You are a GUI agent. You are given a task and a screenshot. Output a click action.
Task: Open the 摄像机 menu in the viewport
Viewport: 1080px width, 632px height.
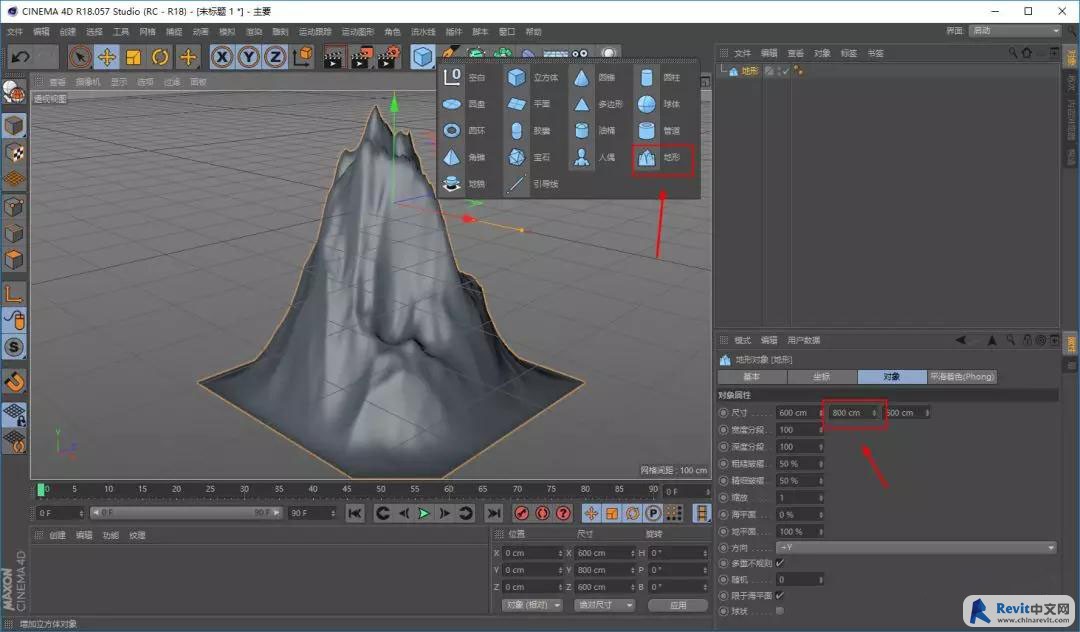(x=87, y=82)
